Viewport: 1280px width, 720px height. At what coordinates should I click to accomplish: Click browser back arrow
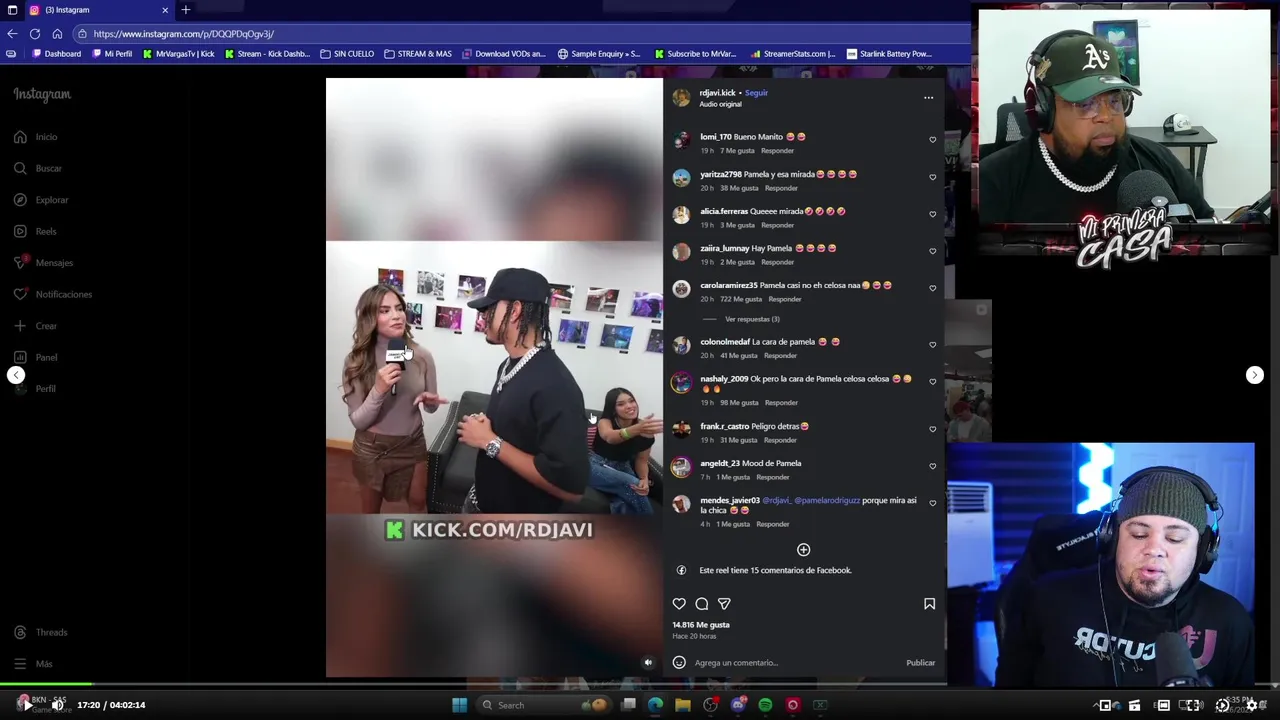(x=12, y=33)
